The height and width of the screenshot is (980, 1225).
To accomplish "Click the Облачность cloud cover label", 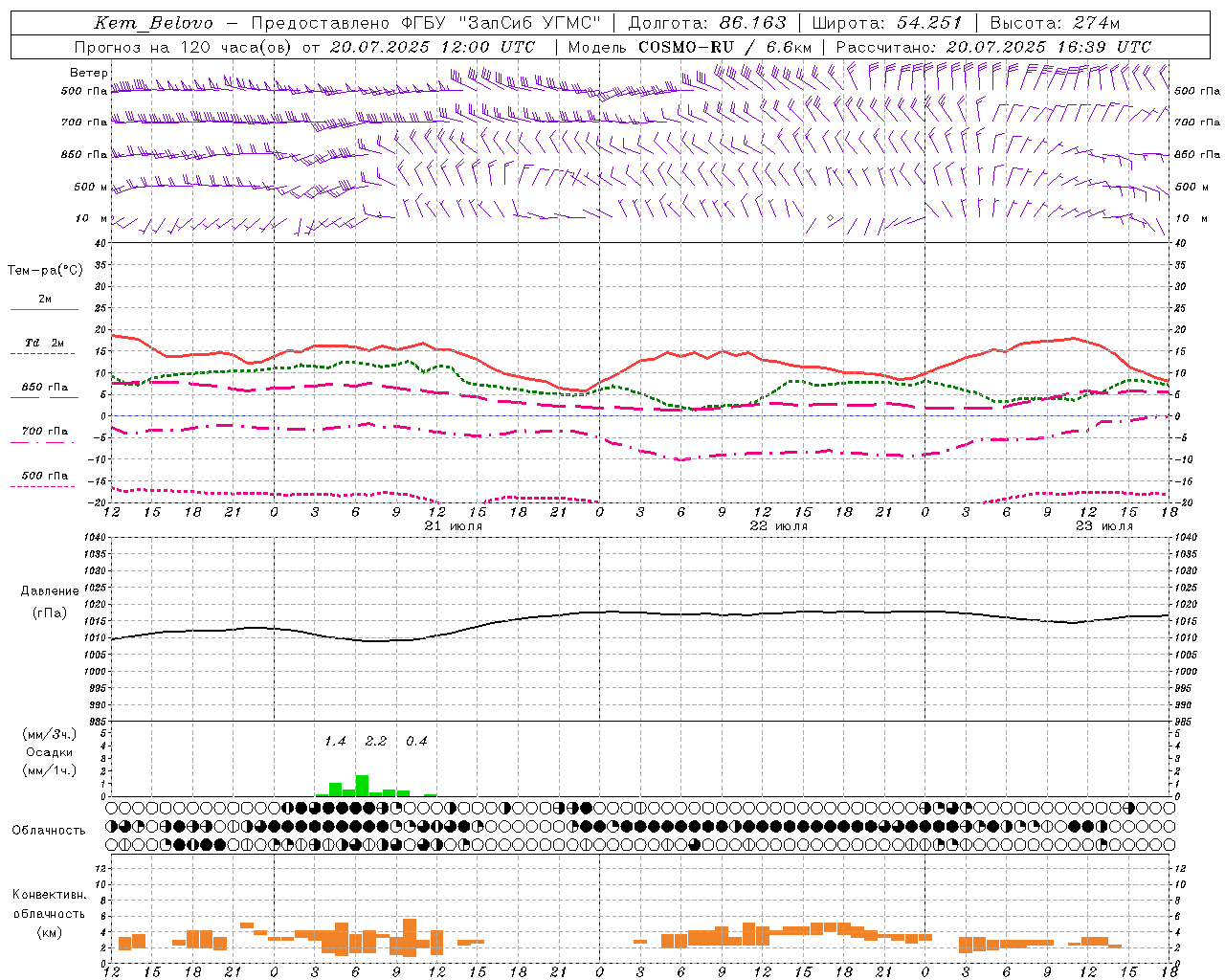I will click(49, 830).
